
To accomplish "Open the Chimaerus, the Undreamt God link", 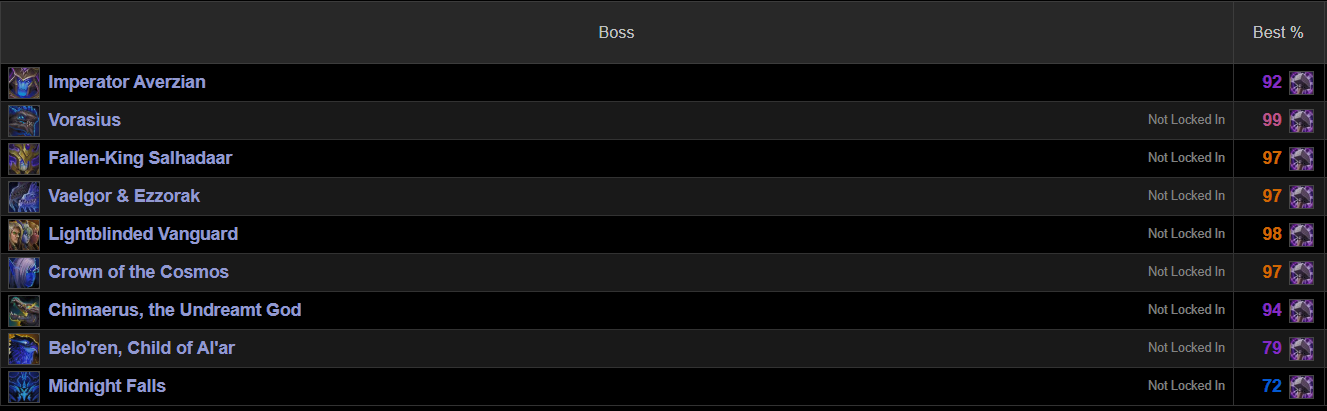I will click(175, 310).
